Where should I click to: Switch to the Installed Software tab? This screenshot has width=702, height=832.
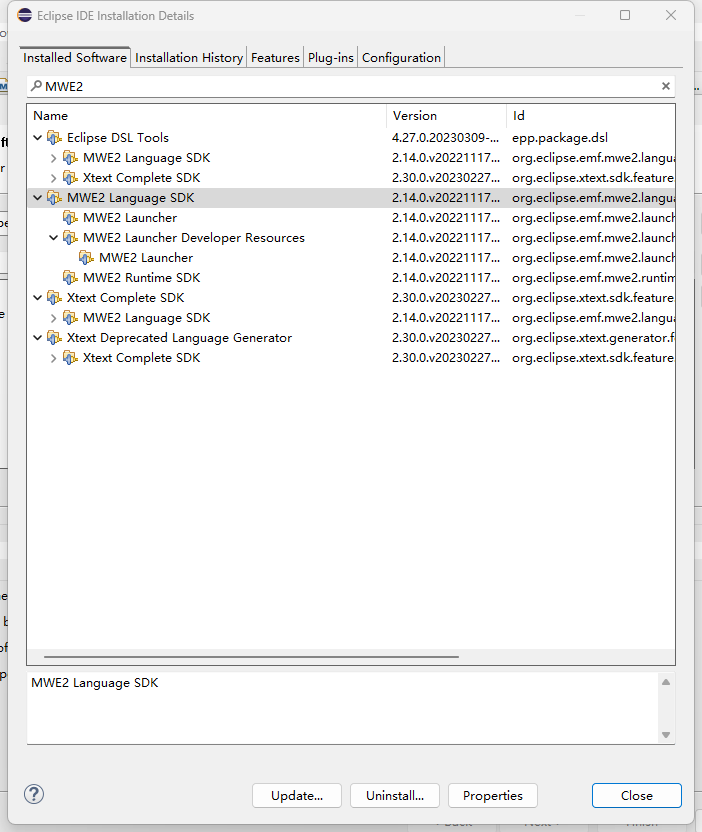75,57
